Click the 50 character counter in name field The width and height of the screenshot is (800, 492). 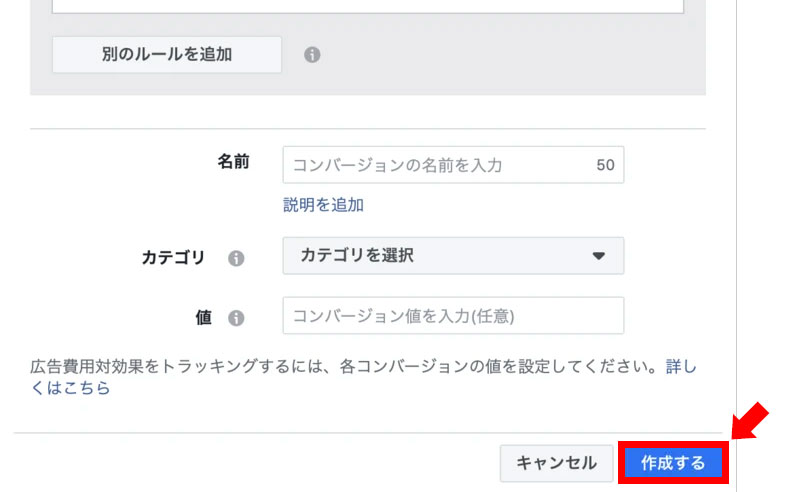tap(605, 165)
